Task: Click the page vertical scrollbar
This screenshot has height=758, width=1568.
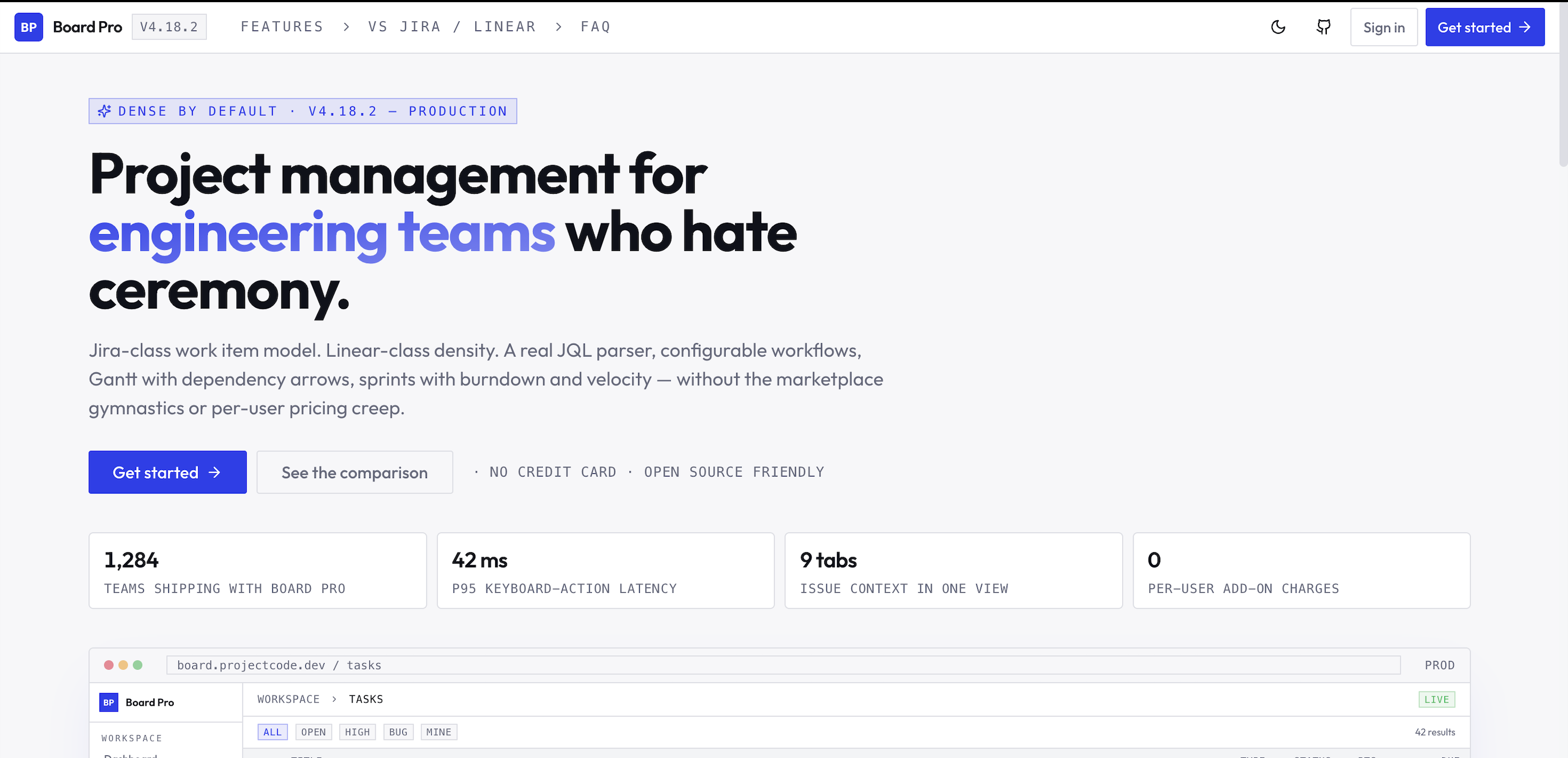Action: pyautogui.click(x=1563, y=85)
